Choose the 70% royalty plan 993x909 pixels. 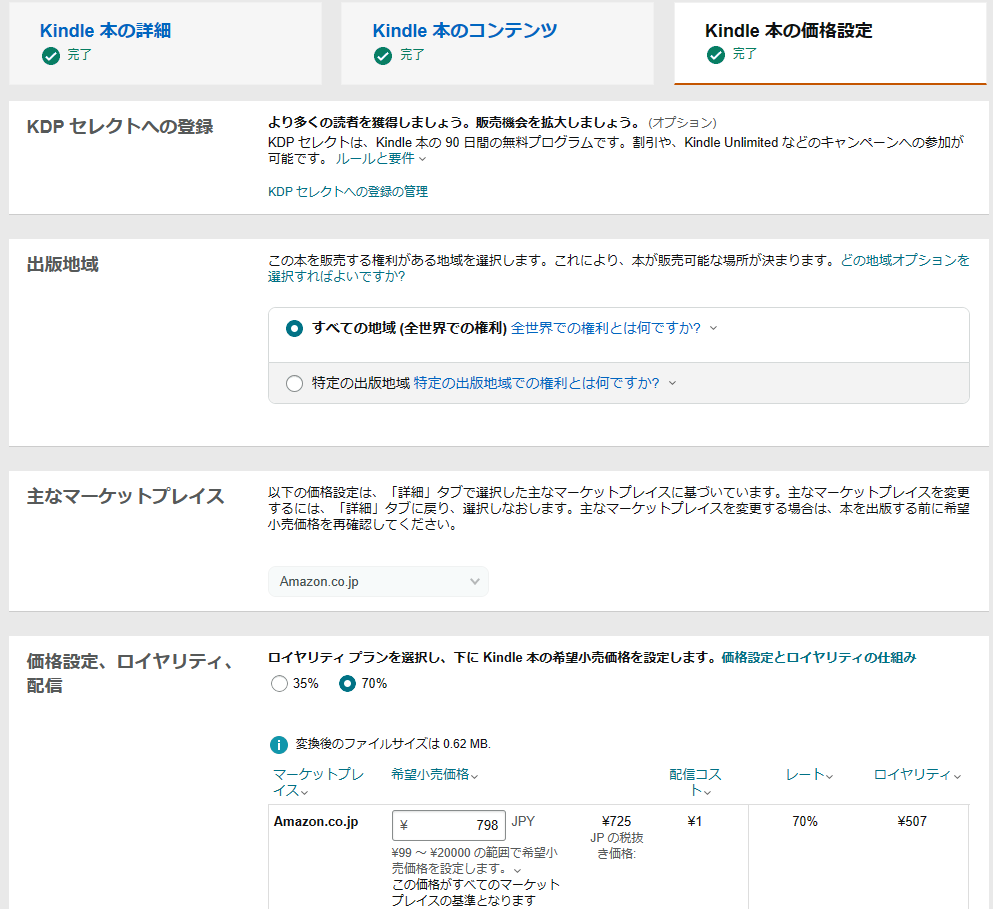coord(348,684)
